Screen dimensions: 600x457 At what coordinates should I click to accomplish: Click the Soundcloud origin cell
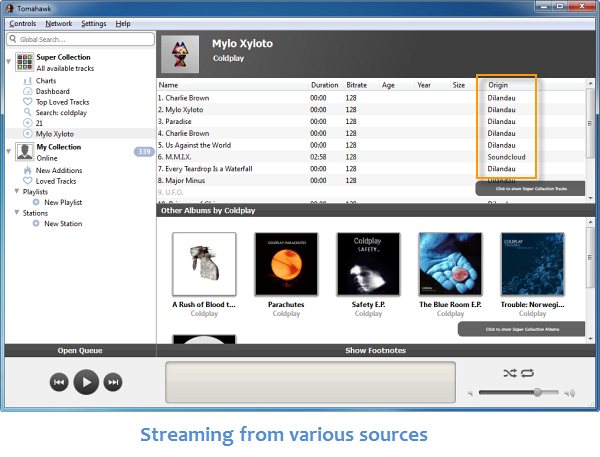(x=506, y=157)
